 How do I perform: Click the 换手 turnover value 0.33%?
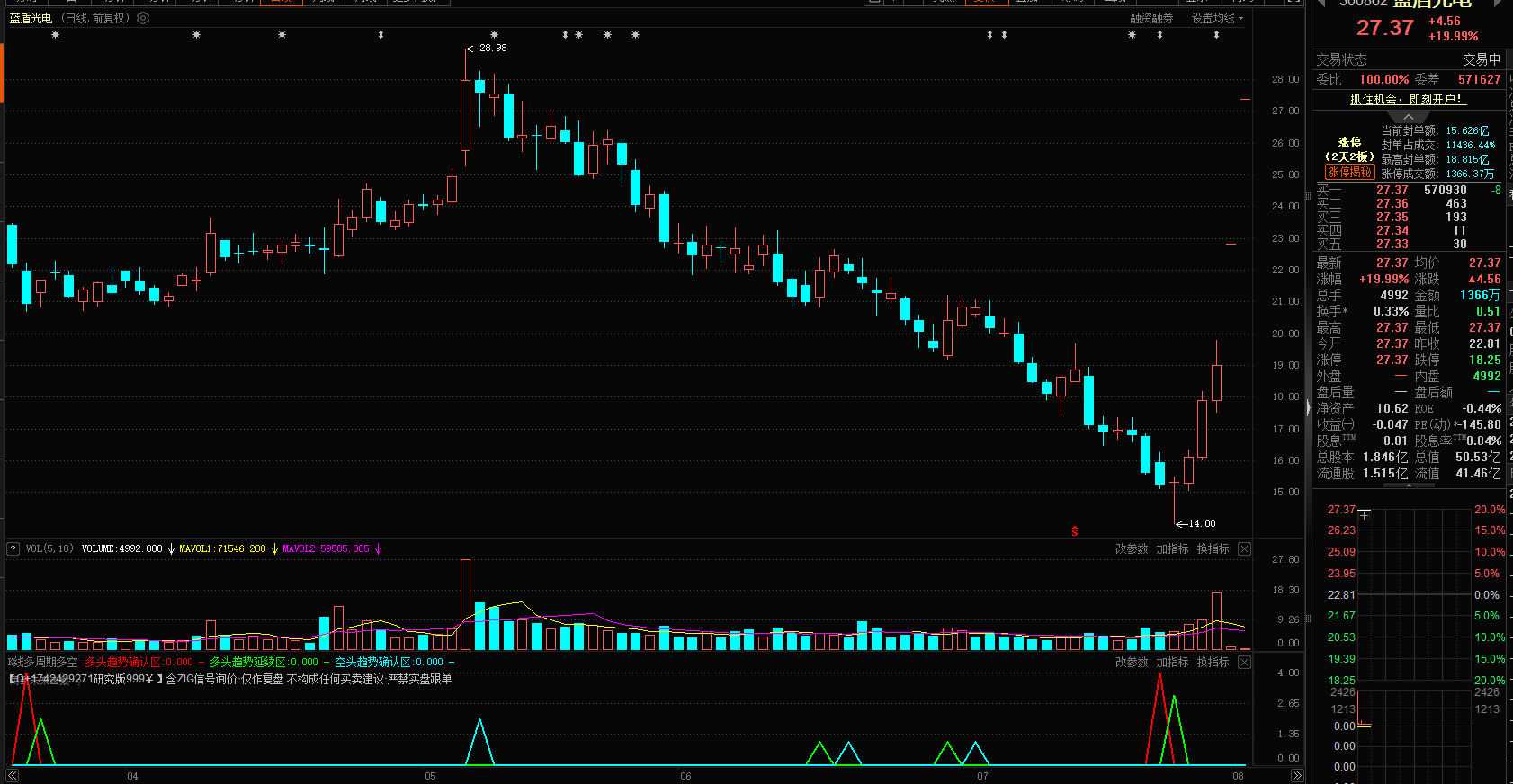1392,311
